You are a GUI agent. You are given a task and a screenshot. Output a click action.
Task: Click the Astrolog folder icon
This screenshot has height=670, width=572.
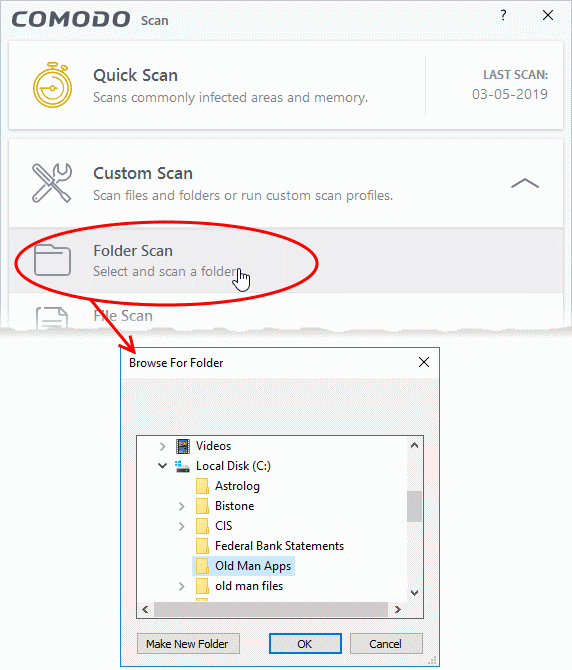pyautogui.click(x=202, y=486)
